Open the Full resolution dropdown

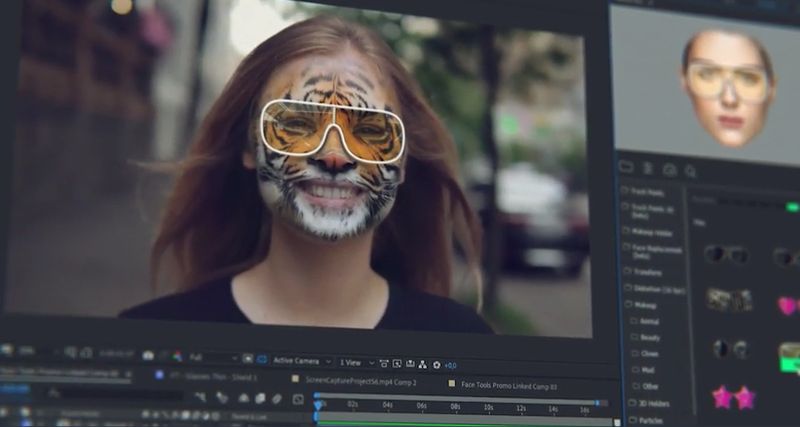coord(213,358)
